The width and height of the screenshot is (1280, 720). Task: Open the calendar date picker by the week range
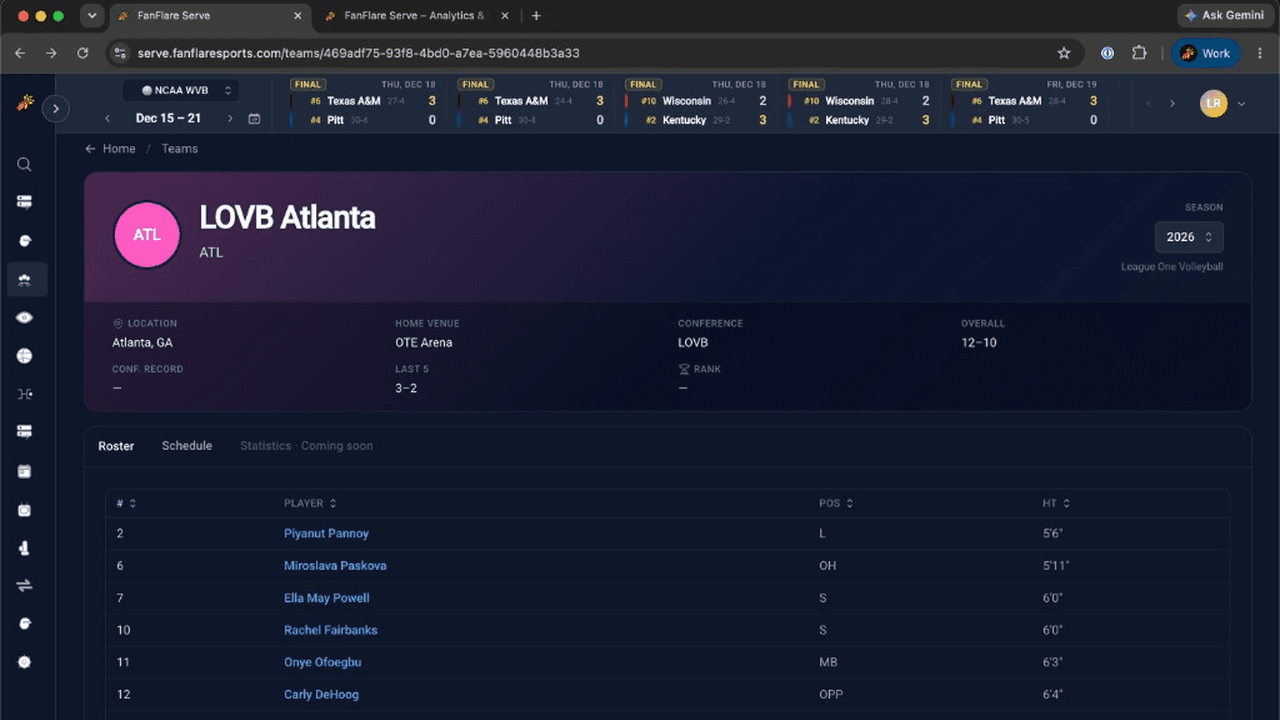click(x=254, y=119)
